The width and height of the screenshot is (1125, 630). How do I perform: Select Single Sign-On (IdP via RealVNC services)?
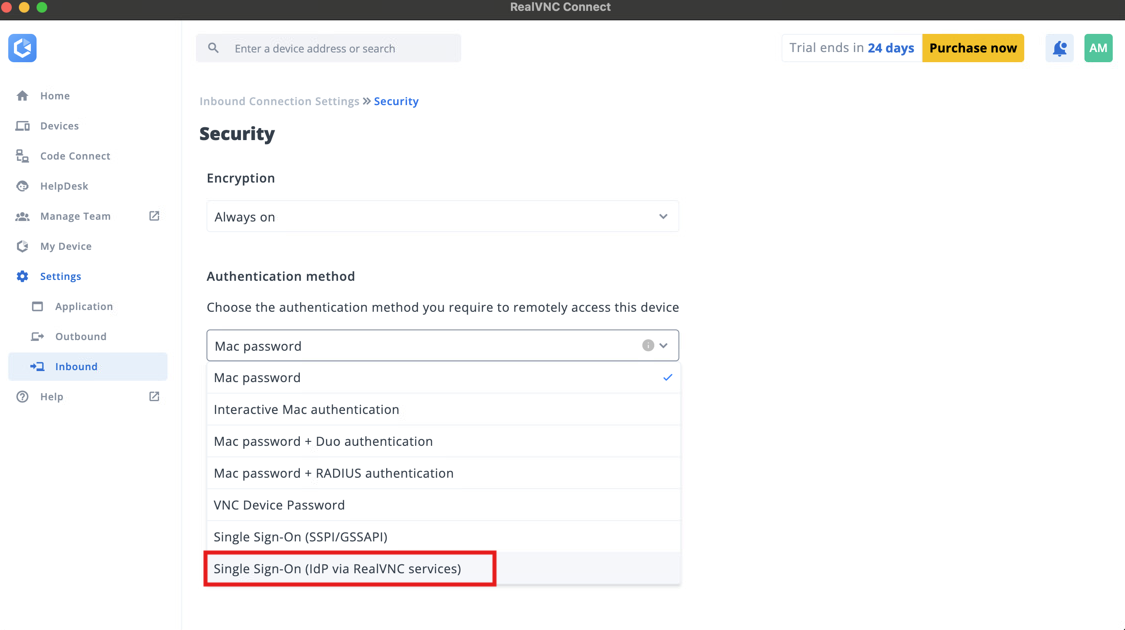[x=443, y=568]
